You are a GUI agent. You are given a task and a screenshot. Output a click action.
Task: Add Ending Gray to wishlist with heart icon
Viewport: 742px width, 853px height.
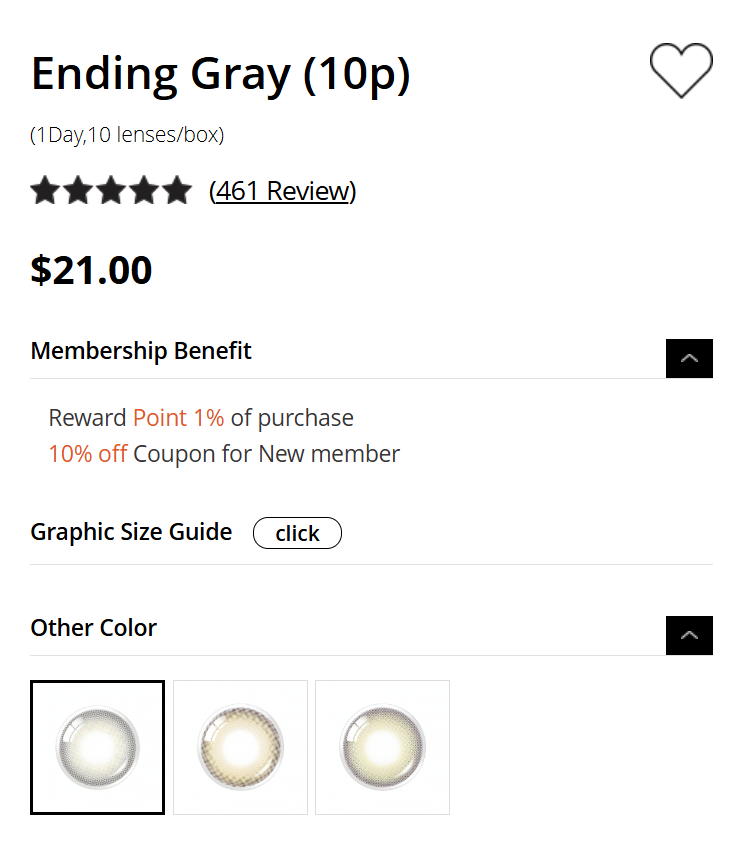tap(681, 71)
